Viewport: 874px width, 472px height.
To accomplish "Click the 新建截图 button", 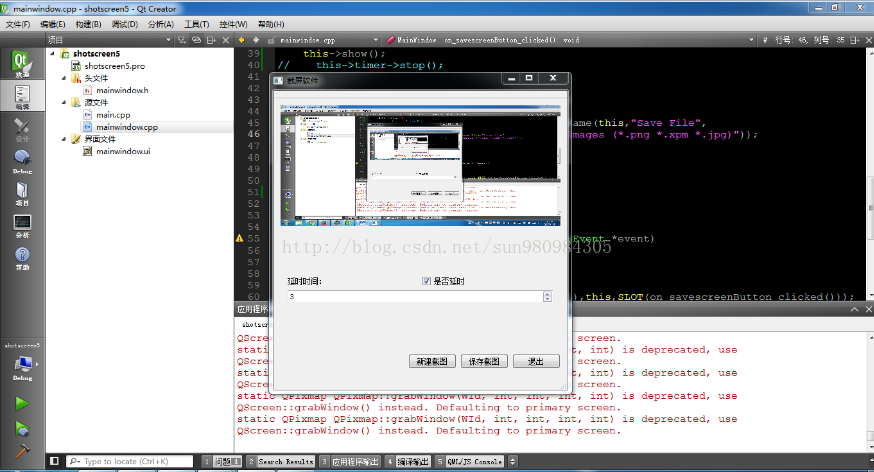I will (432, 361).
